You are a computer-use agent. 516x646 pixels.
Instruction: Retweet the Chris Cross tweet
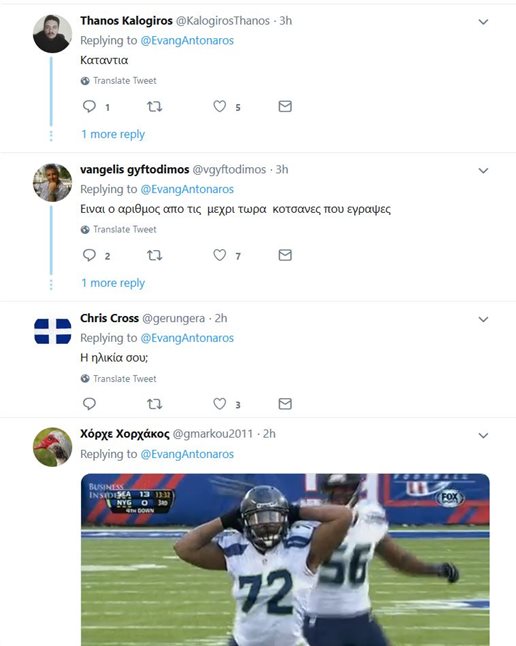pyautogui.click(x=155, y=404)
